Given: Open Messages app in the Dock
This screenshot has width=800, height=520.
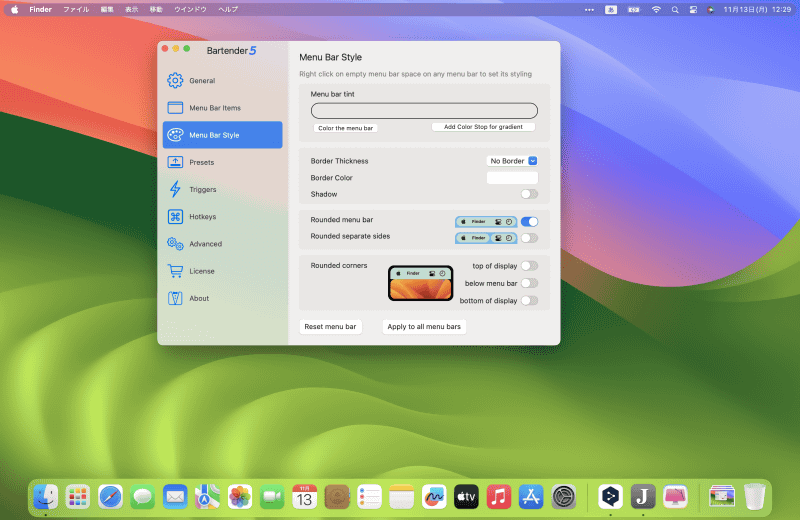Looking at the screenshot, I should [x=142, y=497].
